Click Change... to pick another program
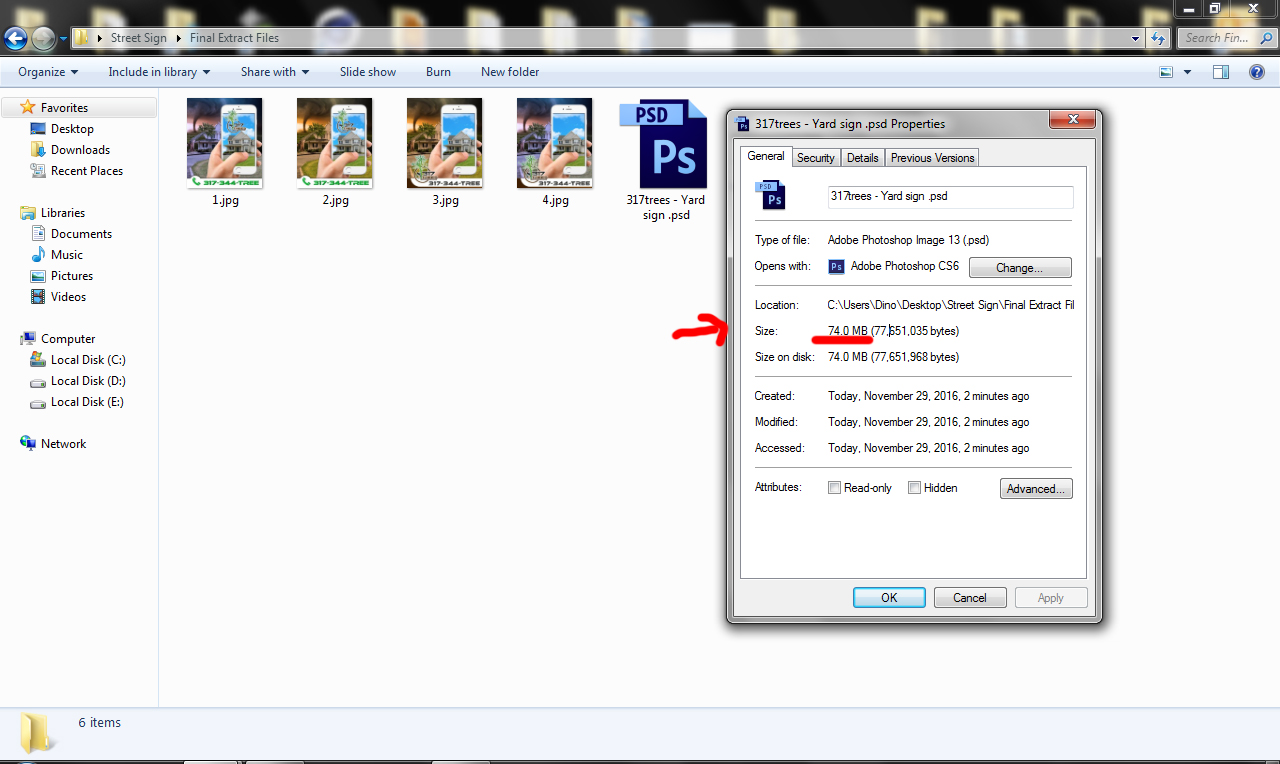This screenshot has width=1280, height=764. click(1020, 268)
